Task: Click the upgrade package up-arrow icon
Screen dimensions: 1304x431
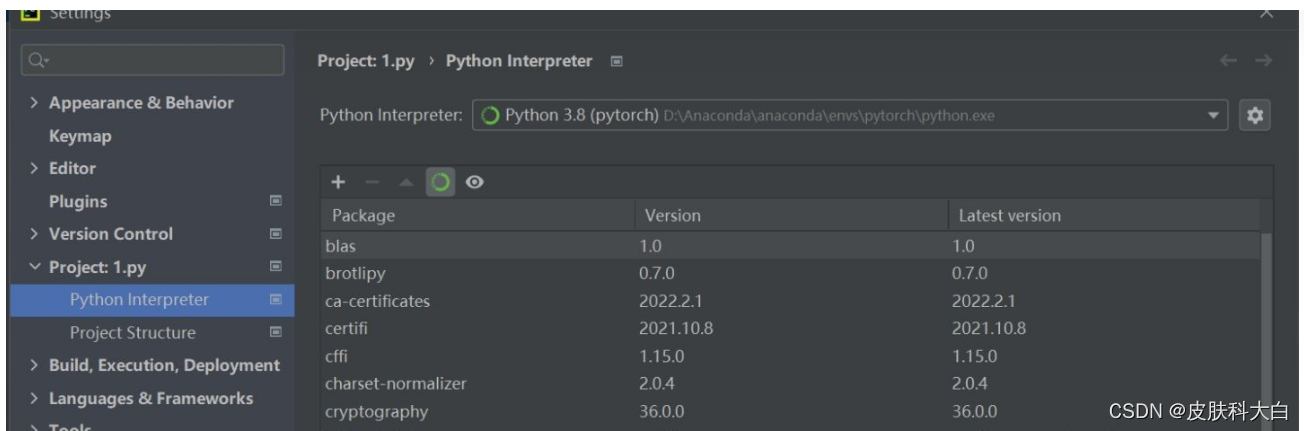Action: tap(405, 182)
